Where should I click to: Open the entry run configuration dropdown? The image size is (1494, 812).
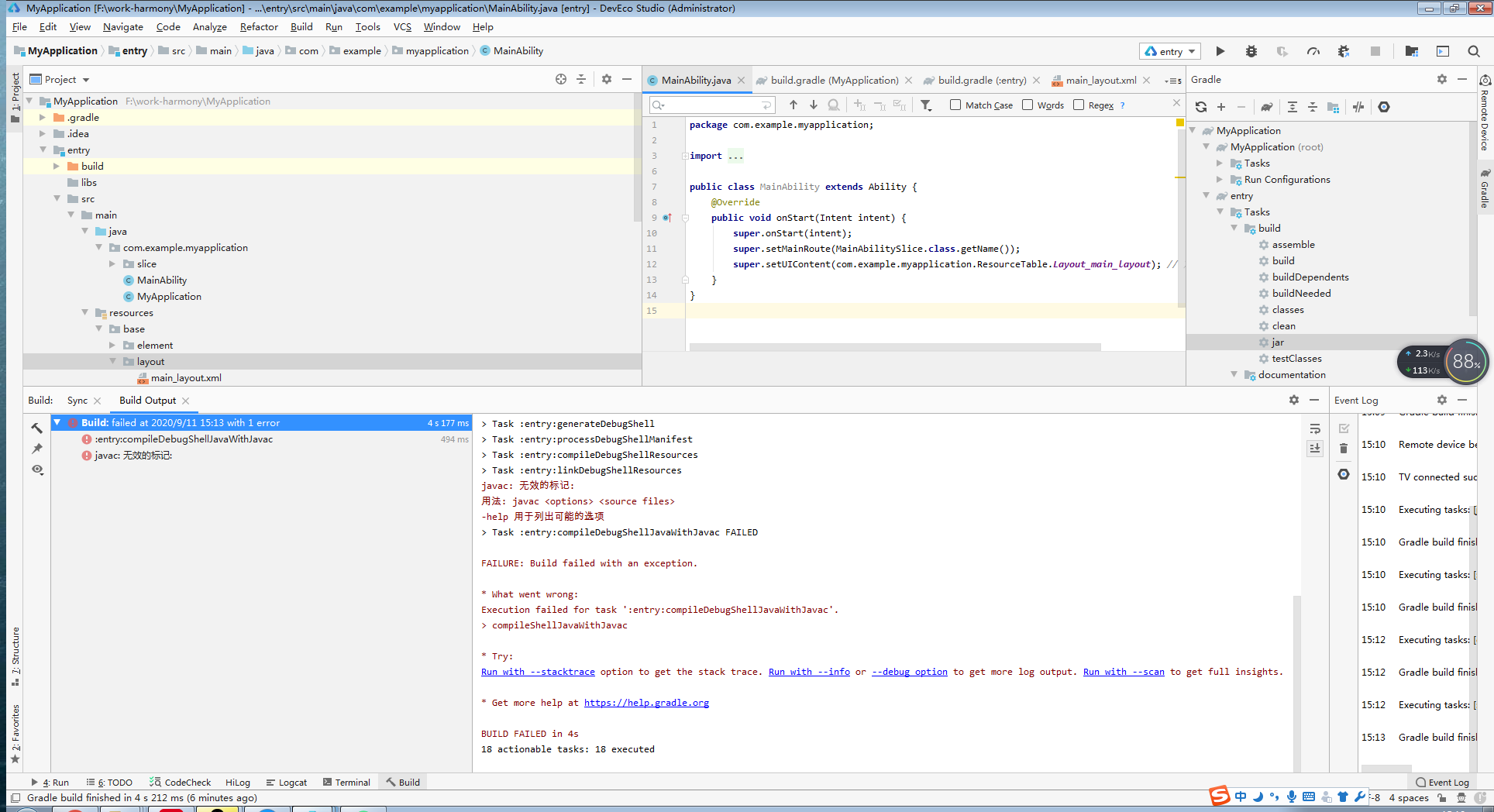[1170, 51]
